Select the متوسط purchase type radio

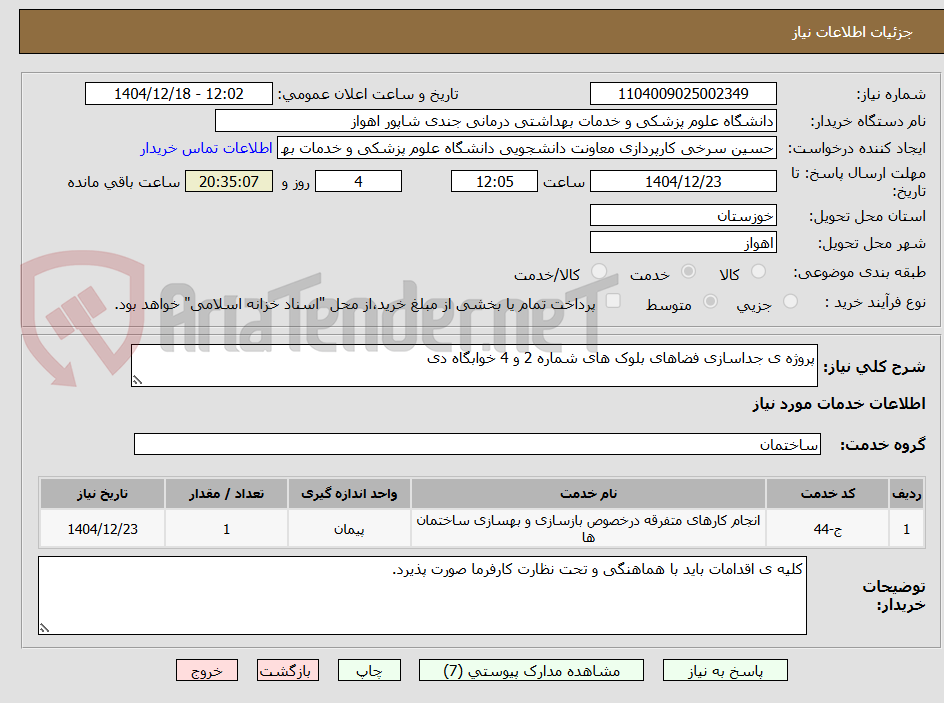(710, 301)
